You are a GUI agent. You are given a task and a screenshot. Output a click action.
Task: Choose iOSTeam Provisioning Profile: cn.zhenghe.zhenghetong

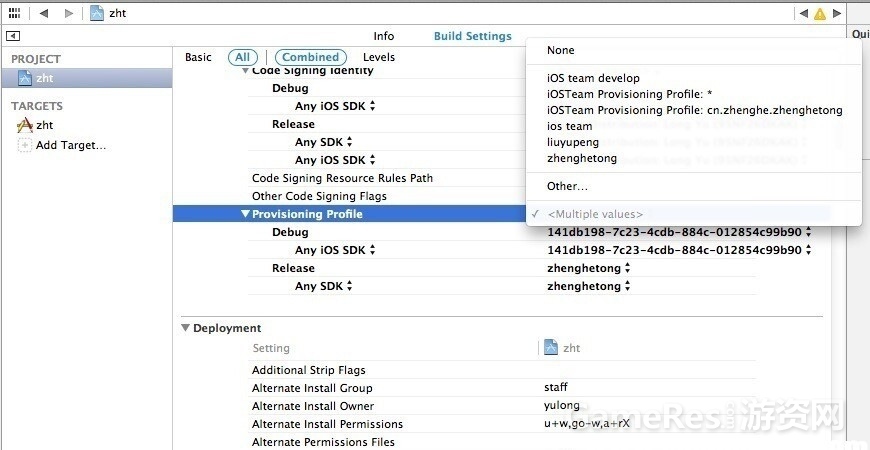694,110
